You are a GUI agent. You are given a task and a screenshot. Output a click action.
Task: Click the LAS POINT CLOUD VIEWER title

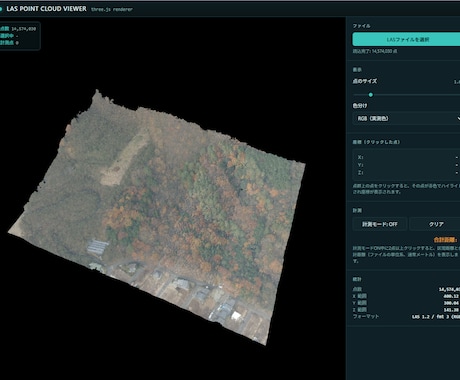coord(46,9)
